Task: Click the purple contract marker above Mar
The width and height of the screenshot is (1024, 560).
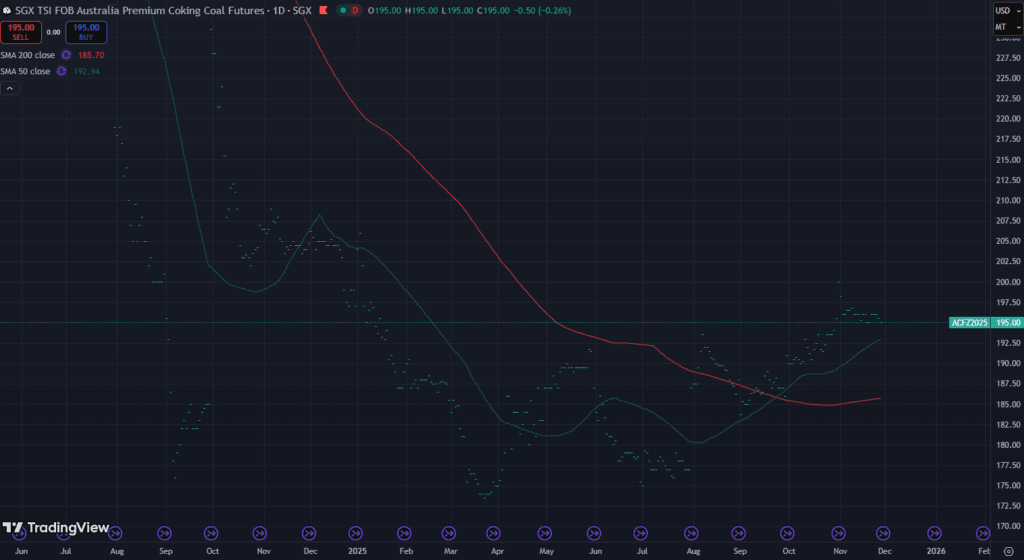Action: coord(451,533)
